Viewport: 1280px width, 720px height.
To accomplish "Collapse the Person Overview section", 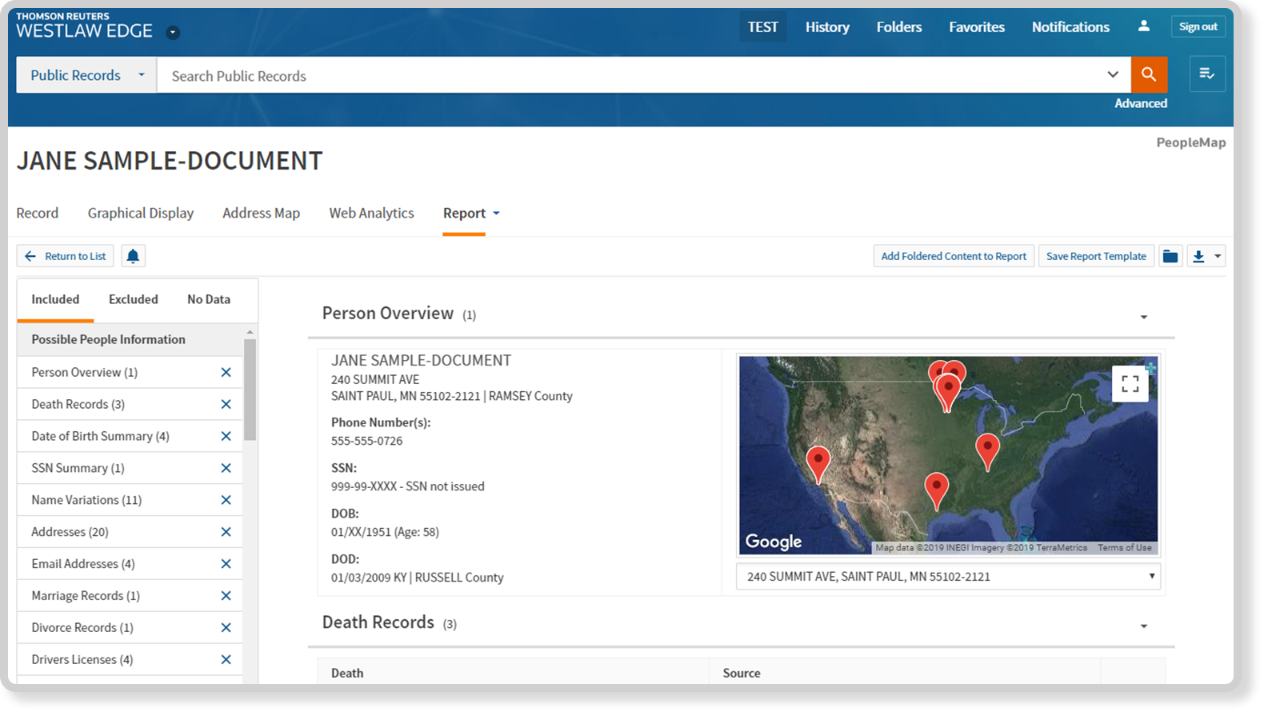I will click(x=1144, y=317).
